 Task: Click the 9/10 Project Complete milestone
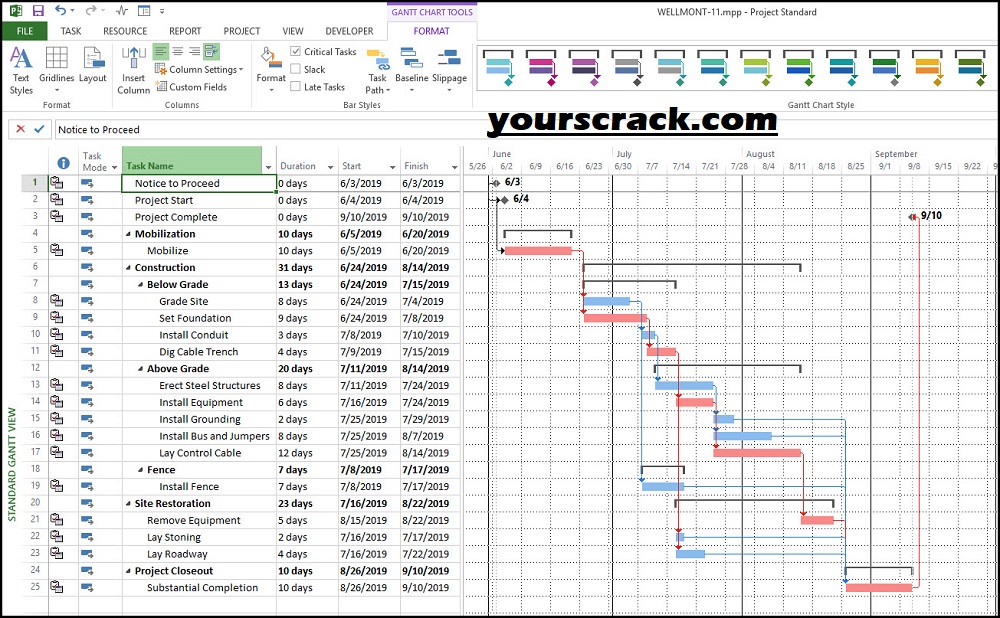(913, 217)
